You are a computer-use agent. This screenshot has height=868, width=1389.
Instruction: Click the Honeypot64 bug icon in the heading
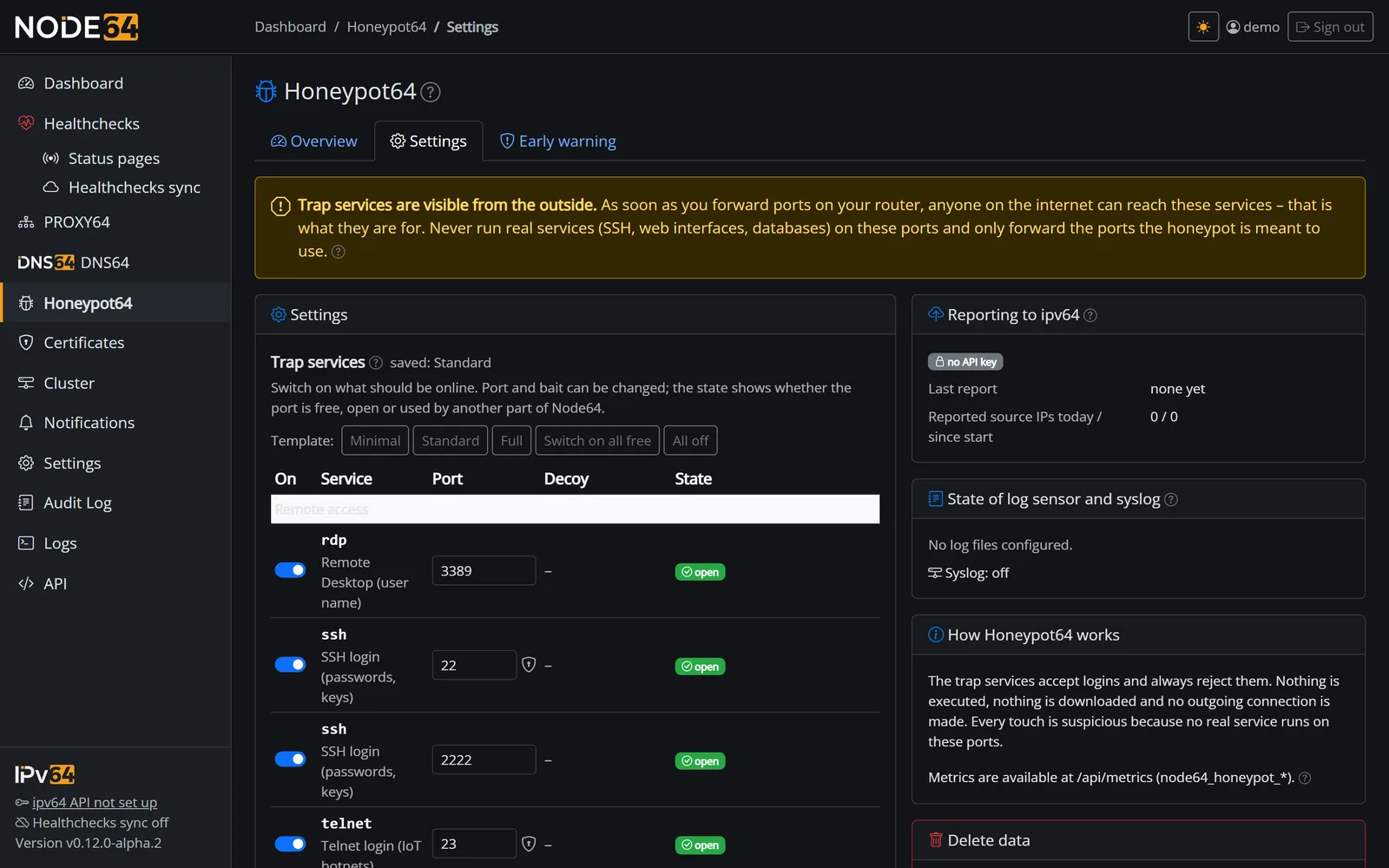267,91
